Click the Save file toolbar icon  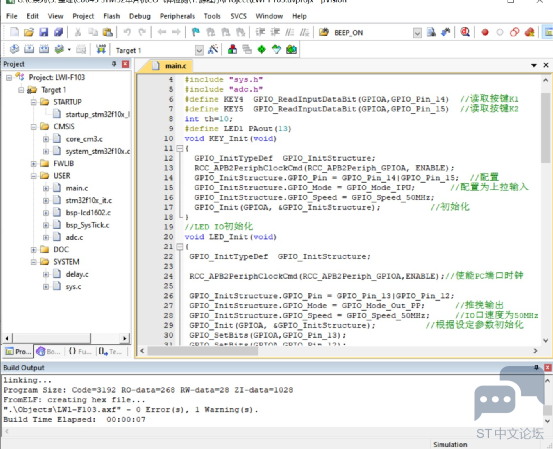coord(43,32)
